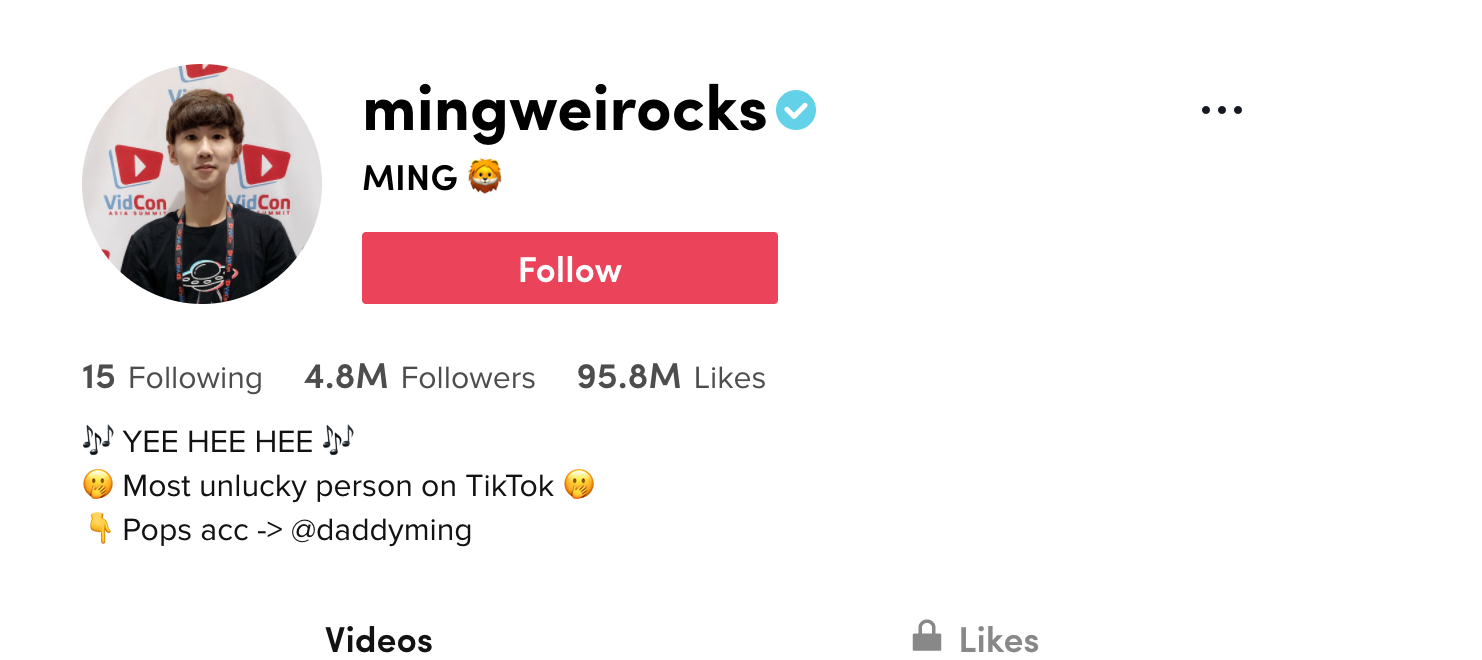1482x660 pixels.
Task: Click the lock icon beside Likes tab
Action: click(x=927, y=635)
